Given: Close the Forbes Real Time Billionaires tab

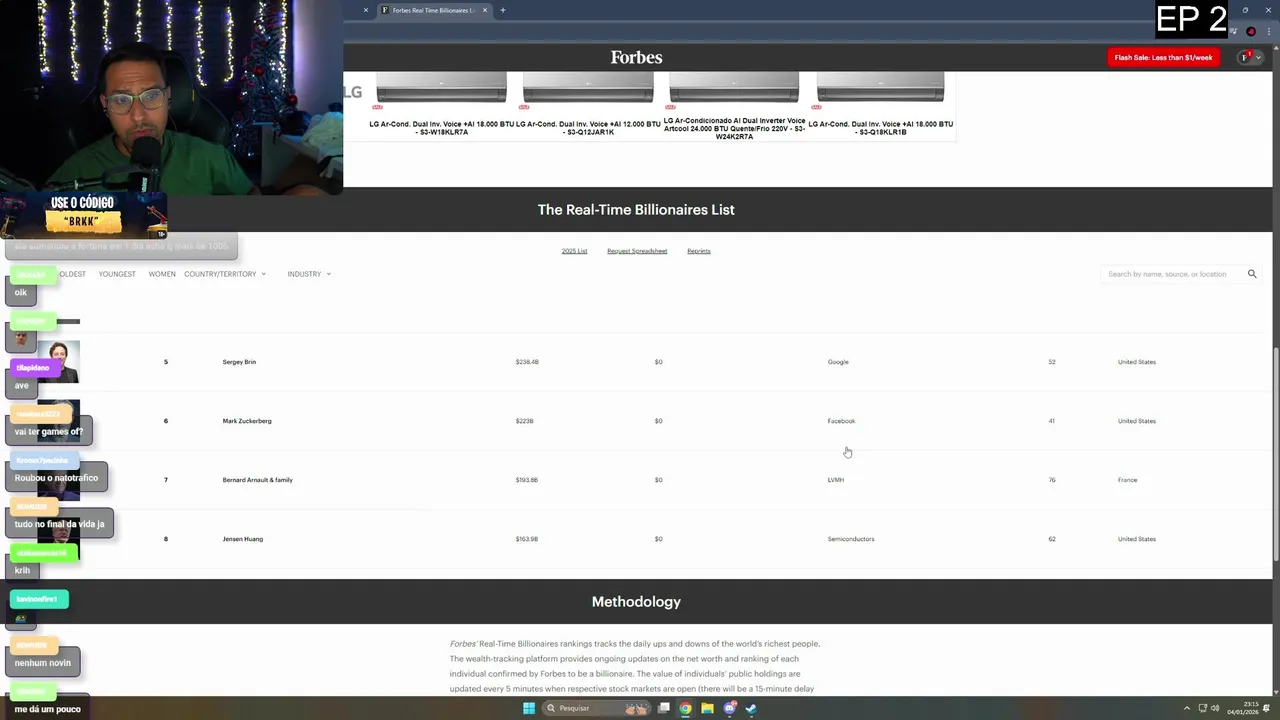Looking at the screenshot, I should coord(485,10).
